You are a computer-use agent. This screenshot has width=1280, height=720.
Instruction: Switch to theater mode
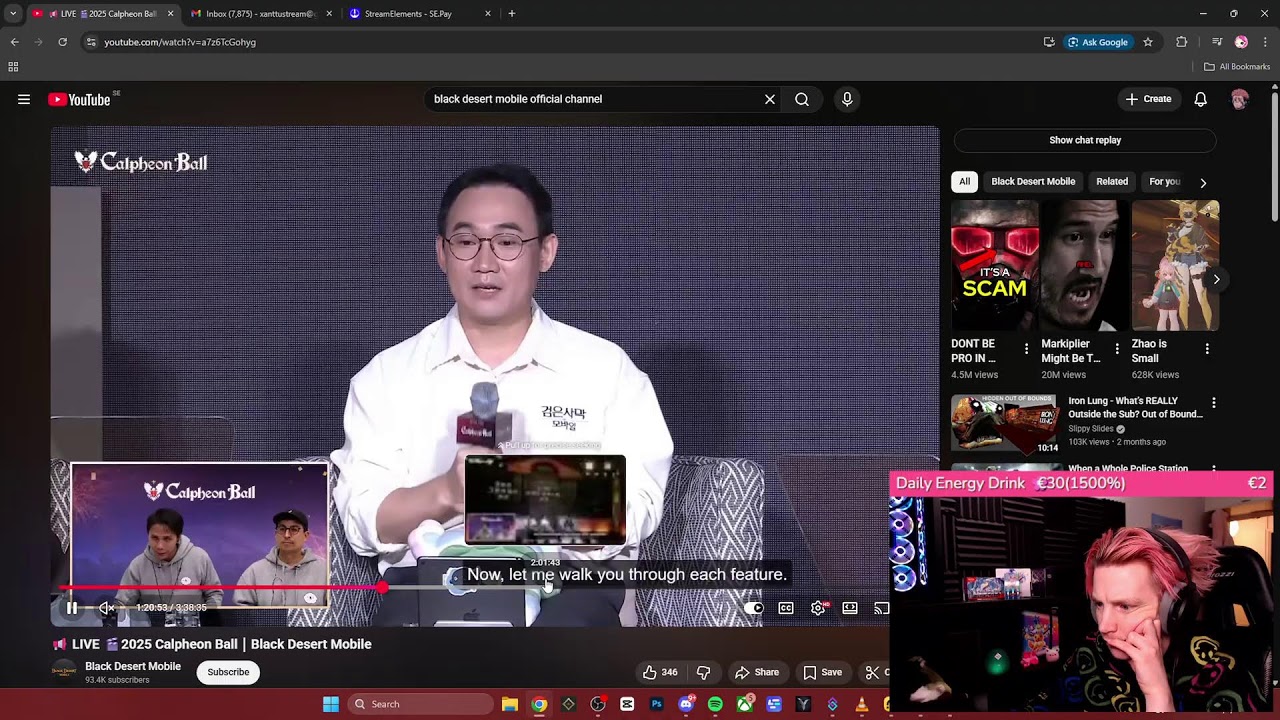[850, 608]
